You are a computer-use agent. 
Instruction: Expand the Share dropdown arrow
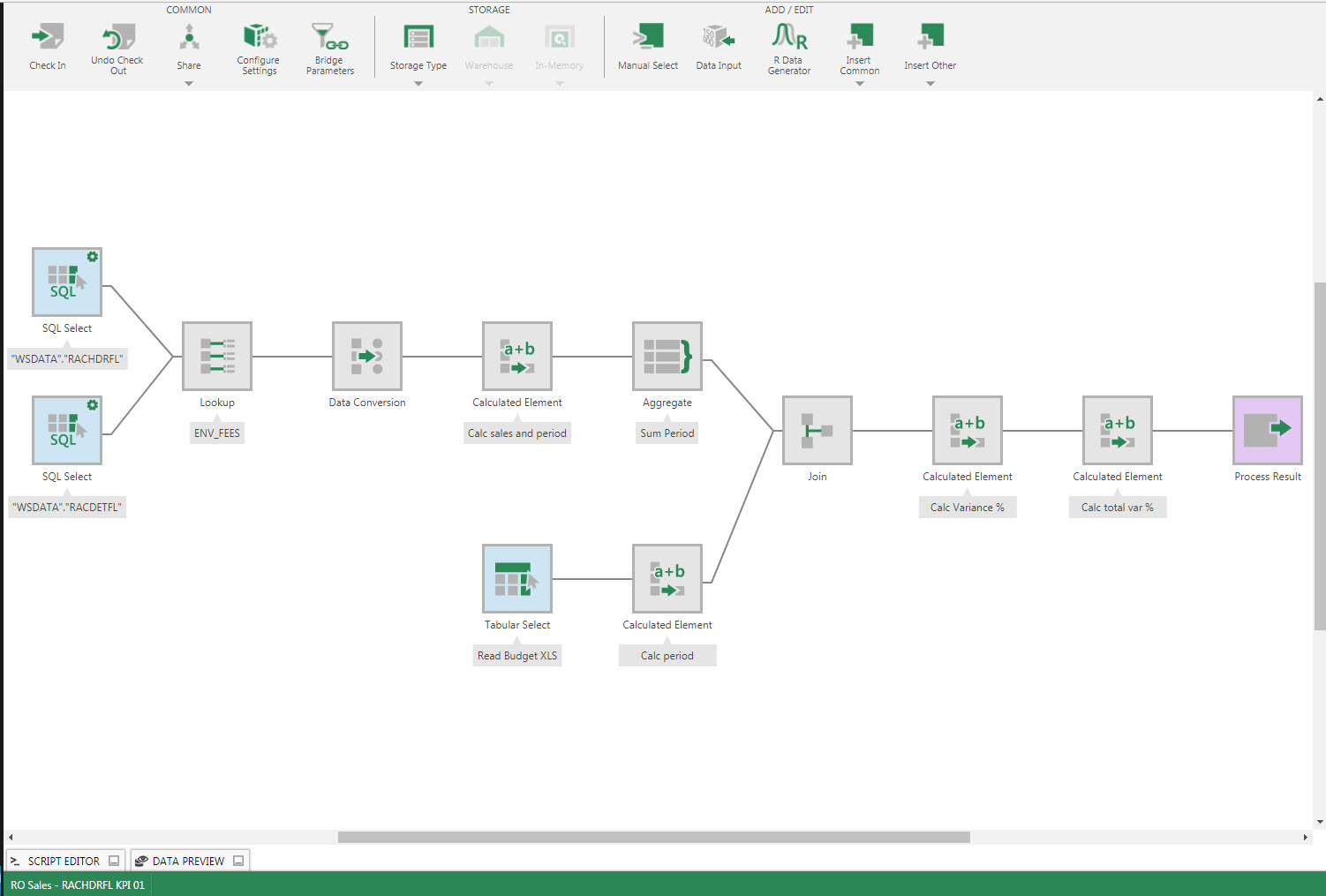pos(189,84)
